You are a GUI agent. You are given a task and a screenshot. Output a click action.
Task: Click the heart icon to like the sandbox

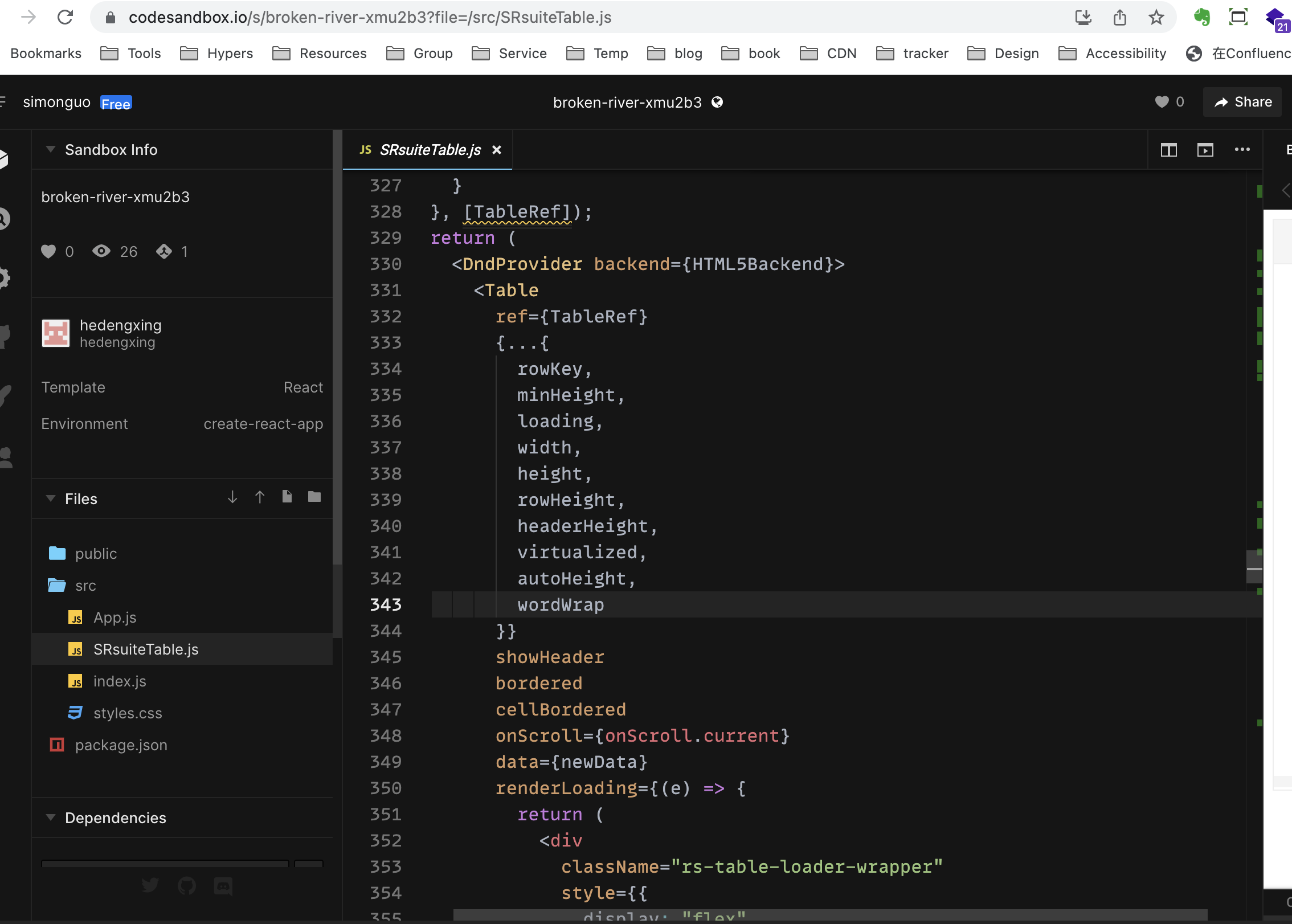[1161, 102]
